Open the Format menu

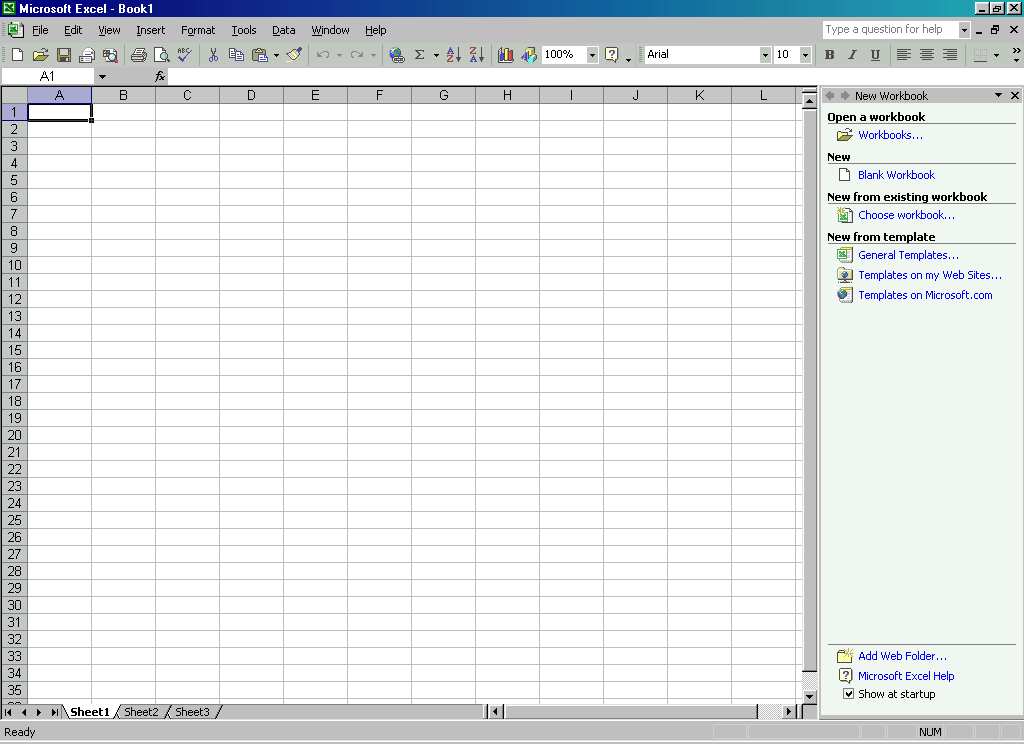click(198, 30)
